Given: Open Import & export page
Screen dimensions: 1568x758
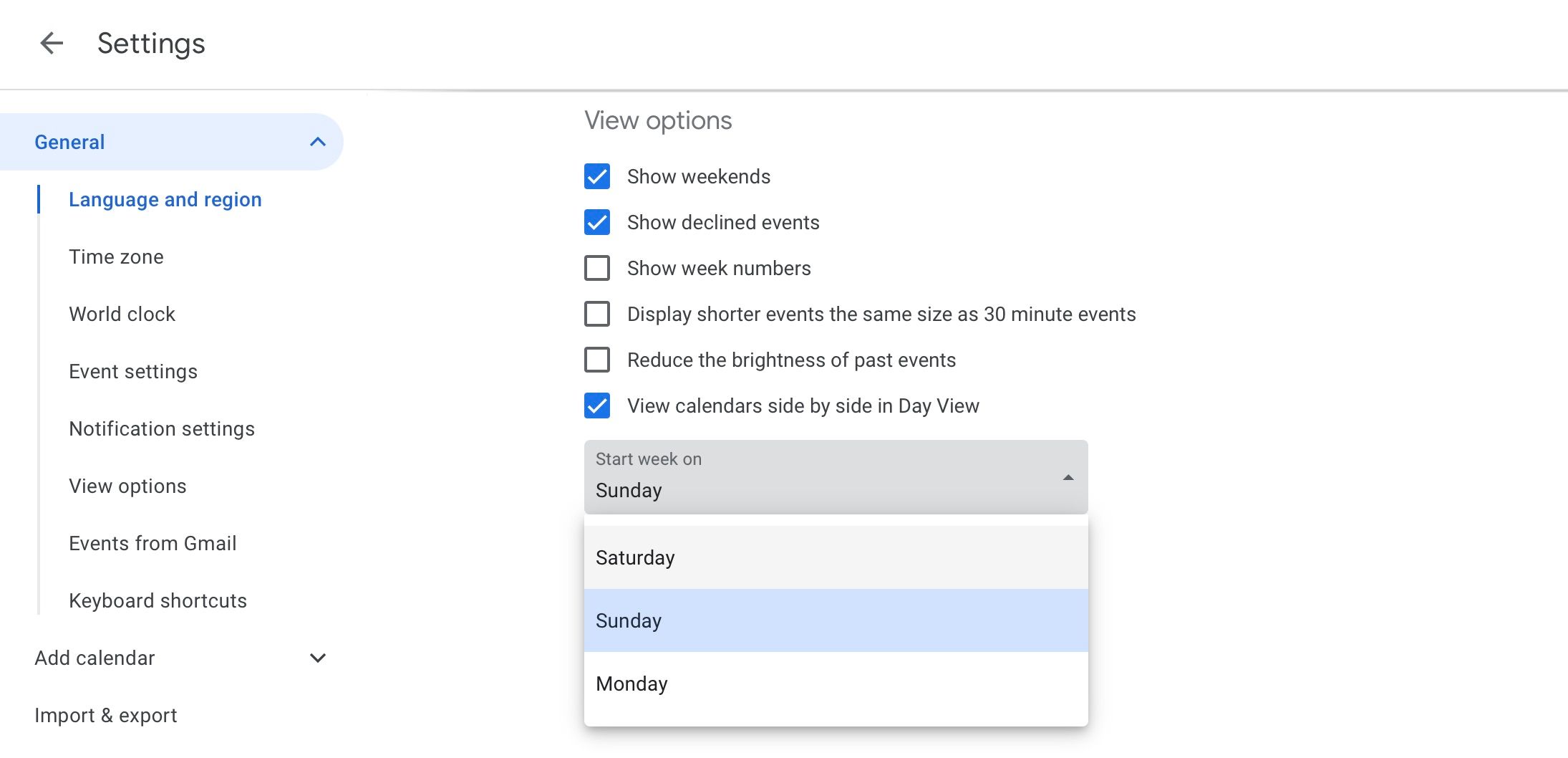Looking at the screenshot, I should (105, 714).
